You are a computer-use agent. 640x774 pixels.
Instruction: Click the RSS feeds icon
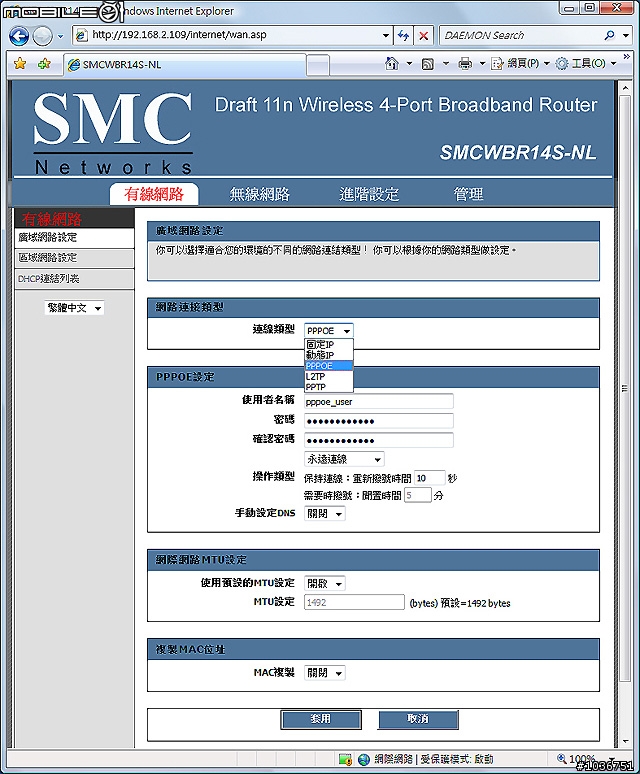click(428, 64)
